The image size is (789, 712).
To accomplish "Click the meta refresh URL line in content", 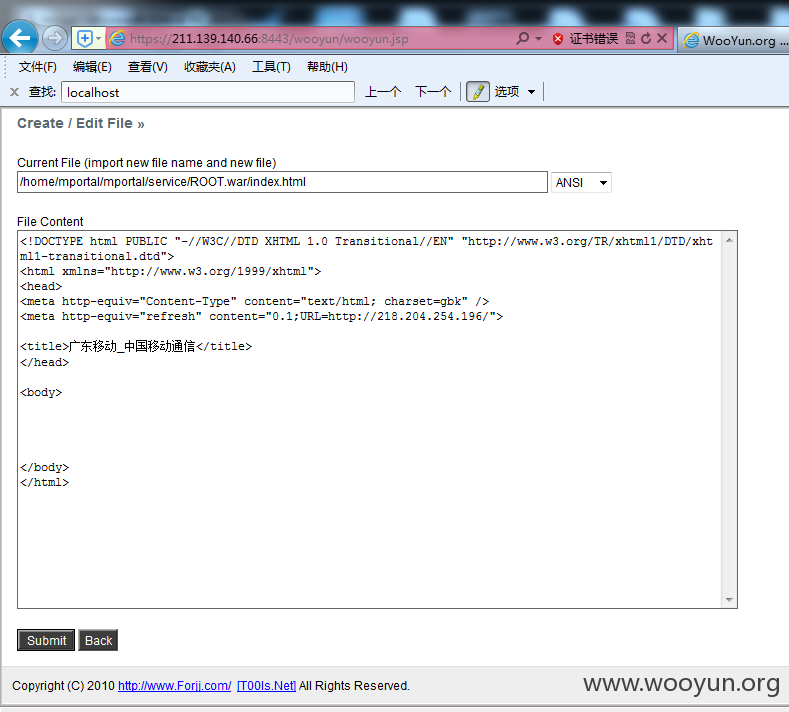I will [x=262, y=317].
